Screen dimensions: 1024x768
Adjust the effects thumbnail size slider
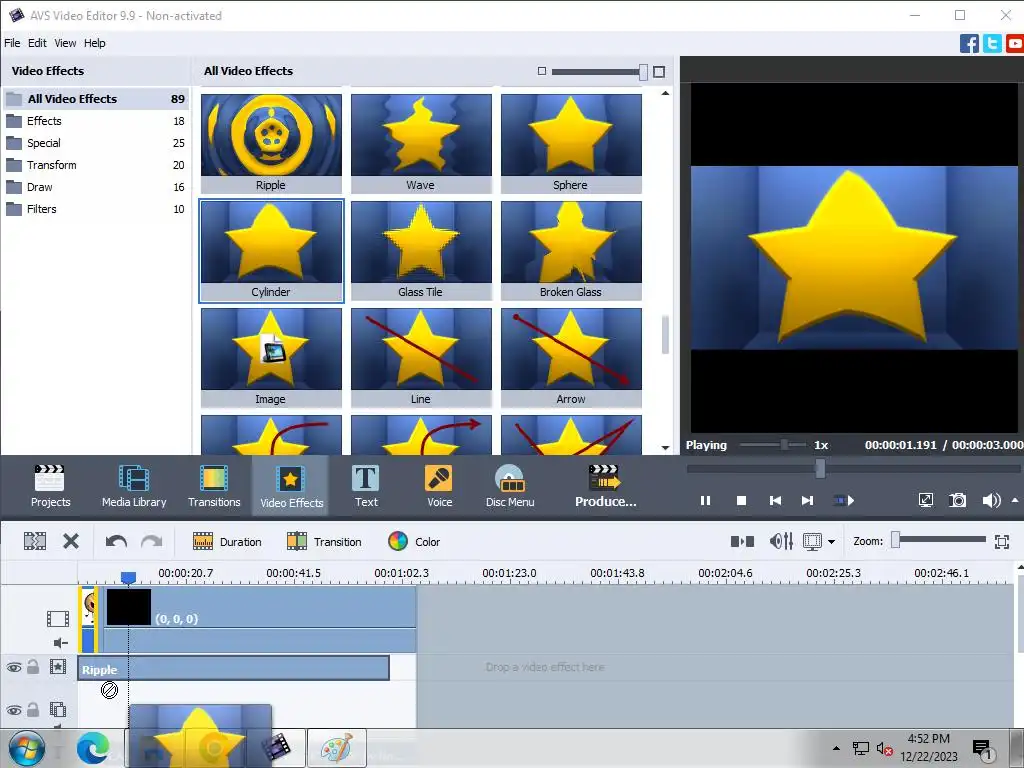pos(599,71)
